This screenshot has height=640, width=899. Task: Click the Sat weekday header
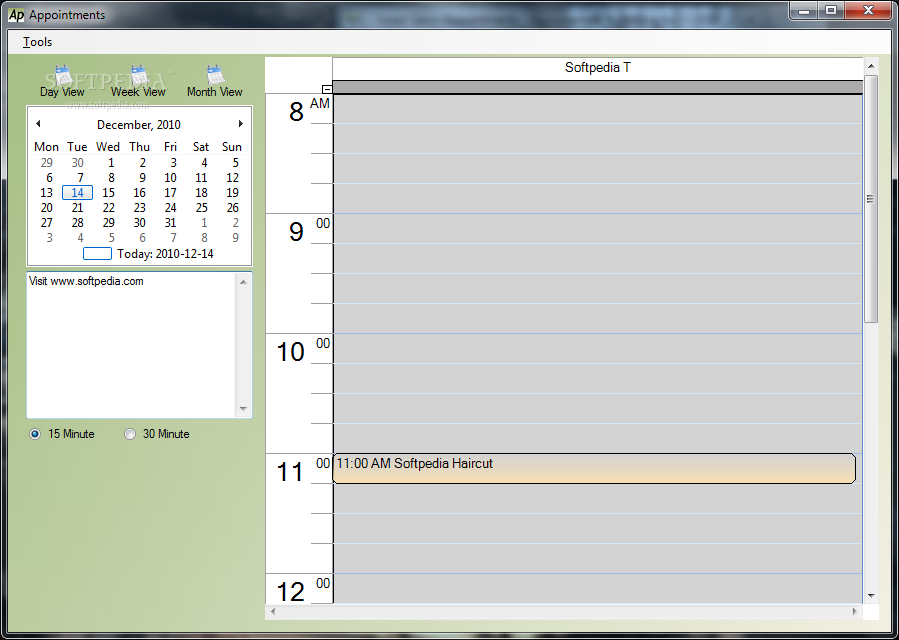point(201,147)
